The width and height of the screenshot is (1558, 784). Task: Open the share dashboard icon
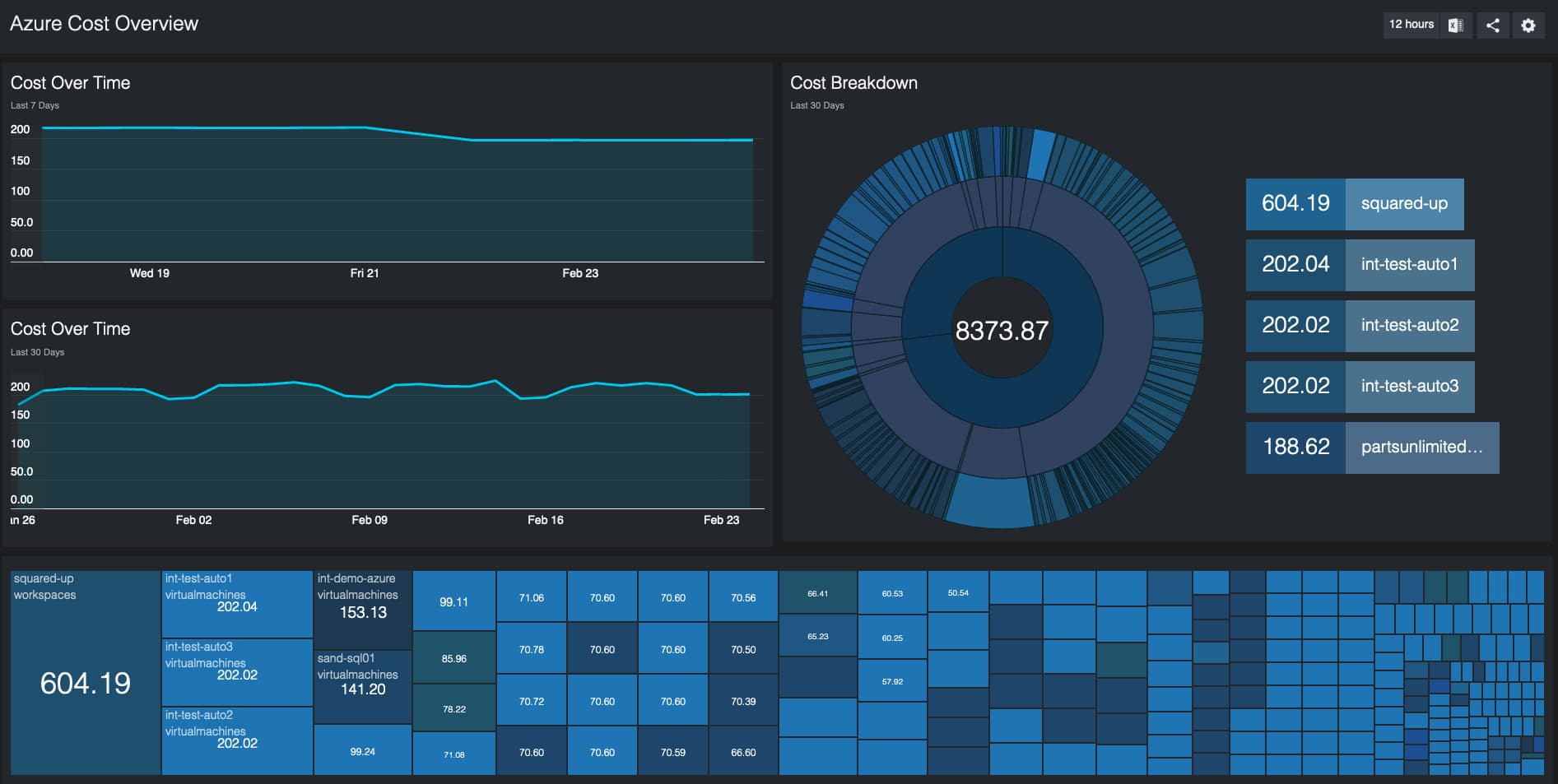[x=1493, y=26]
